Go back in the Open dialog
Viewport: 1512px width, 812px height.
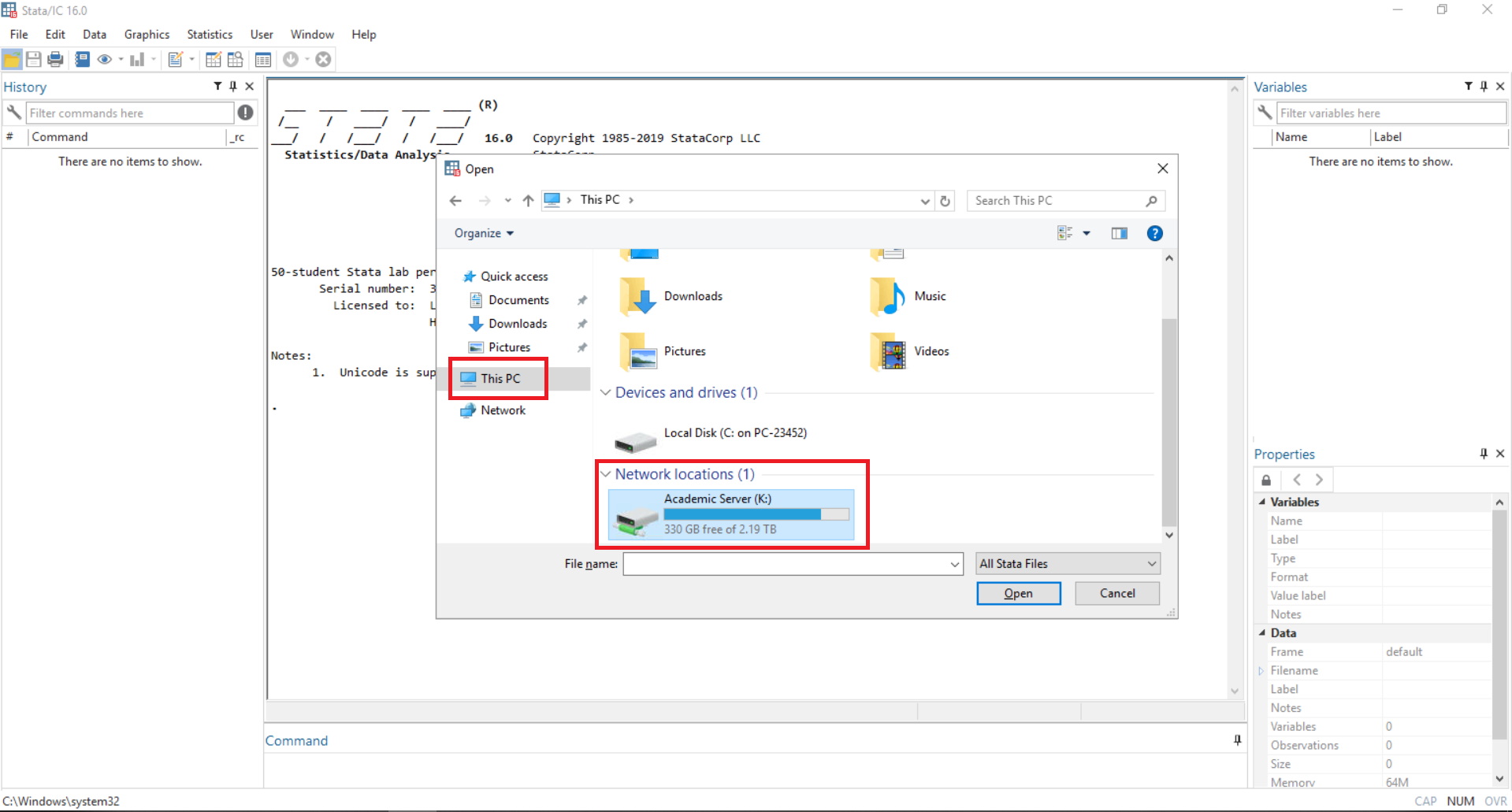coord(455,201)
